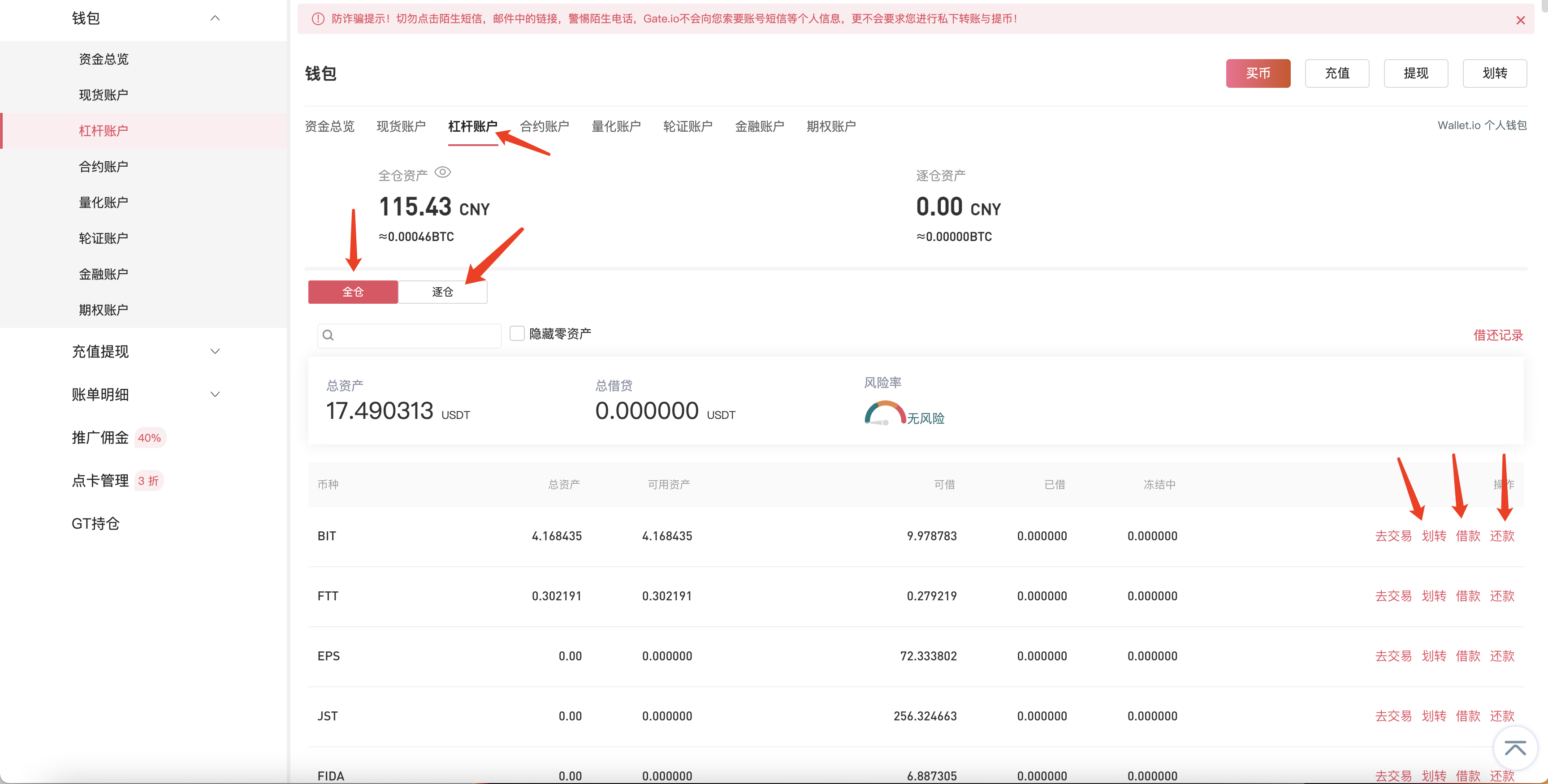The width and height of the screenshot is (1548, 784).
Task: Check the 隐藏零资产 checkbox
Action: [x=517, y=333]
